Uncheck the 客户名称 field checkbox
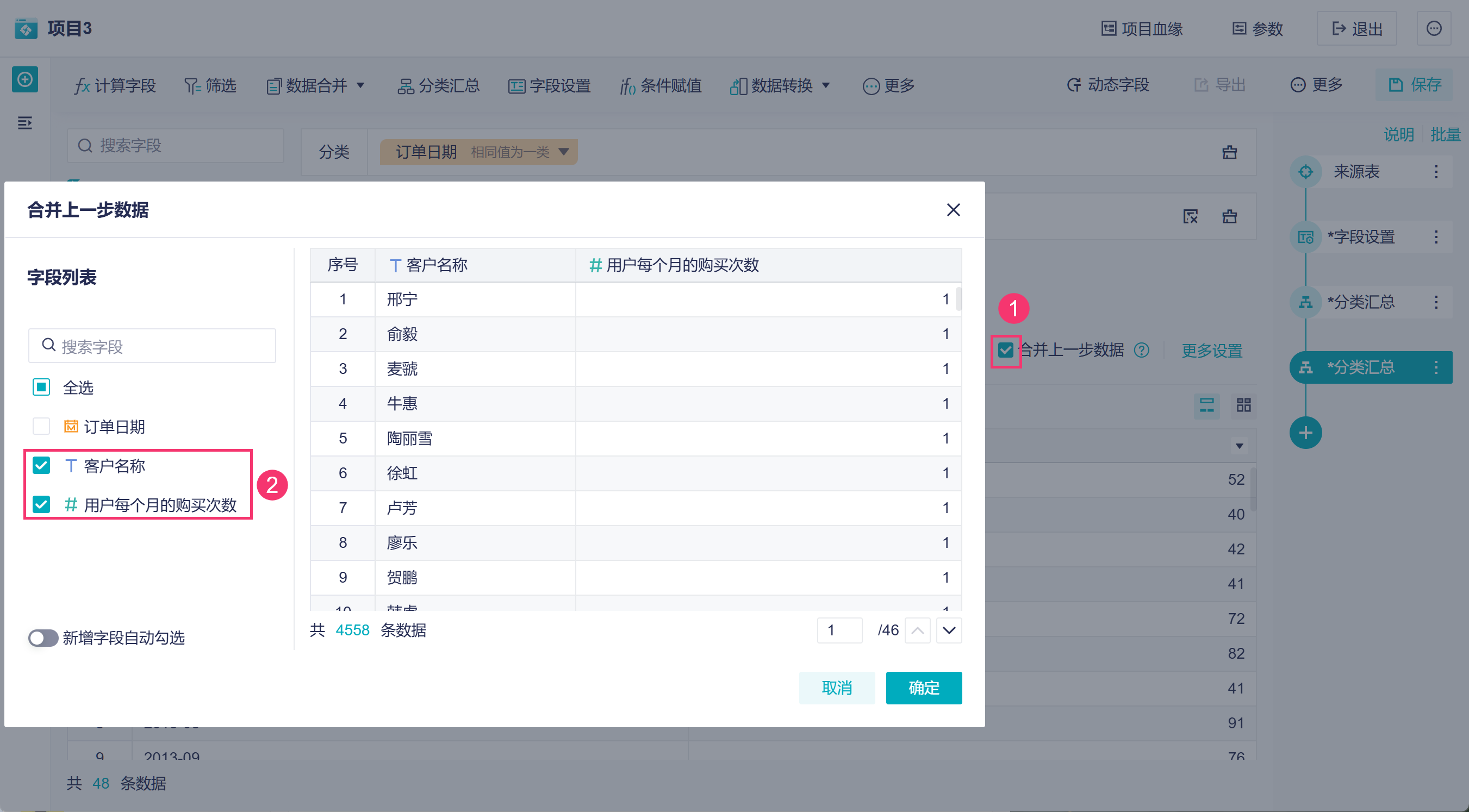This screenshot has width=1469, height=812. (x=41, y=465)
